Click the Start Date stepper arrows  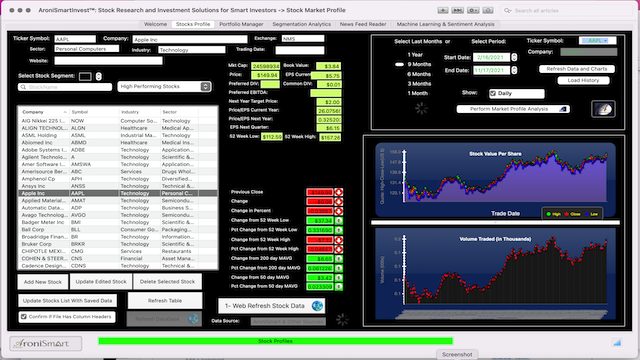pos(514,58)
